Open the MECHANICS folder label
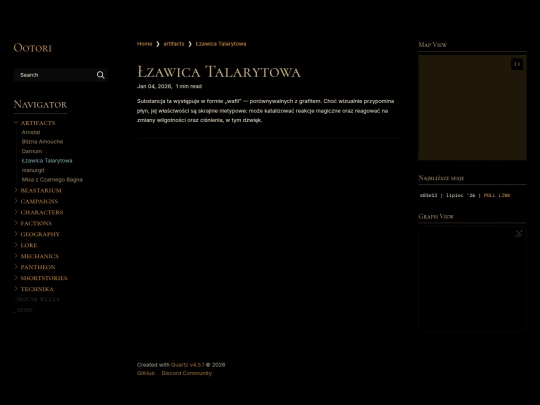The width and height of the screenshot is (540, 405). pos(40,256)
